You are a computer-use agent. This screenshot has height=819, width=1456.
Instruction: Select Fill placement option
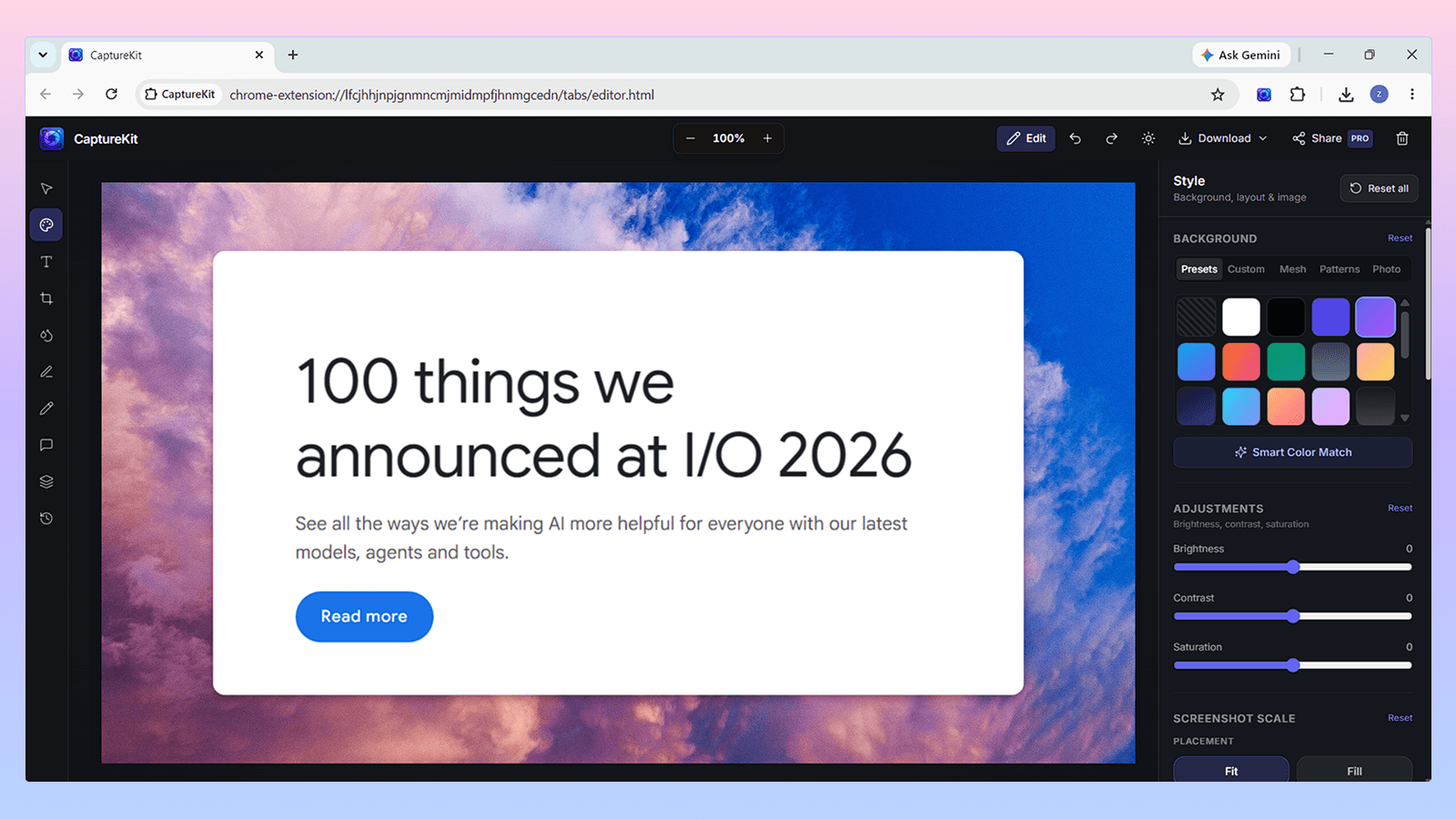(x=1354, y=770)
